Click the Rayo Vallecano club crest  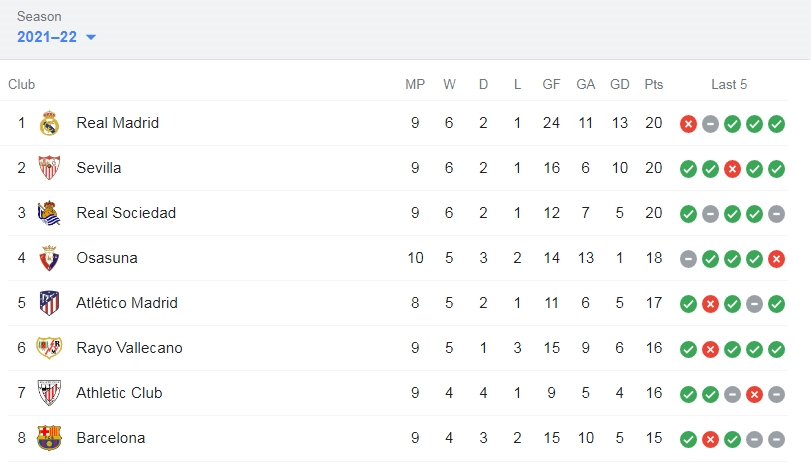[x=49, y=348]
